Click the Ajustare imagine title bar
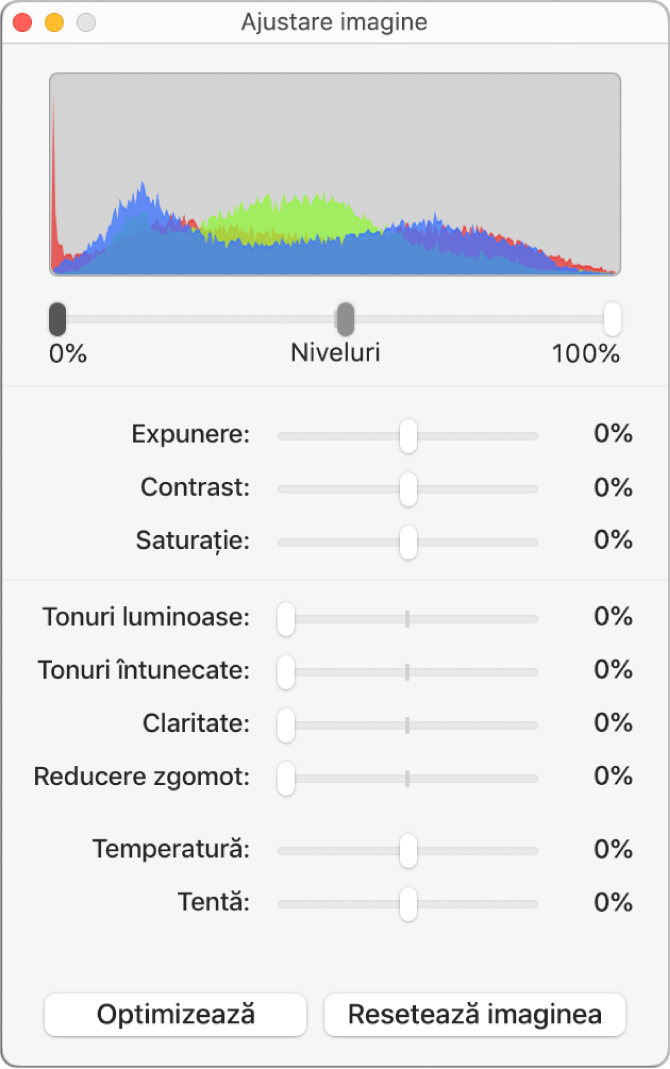The height and width of the screenshot is (1069, 670). [x=335, y=22]
